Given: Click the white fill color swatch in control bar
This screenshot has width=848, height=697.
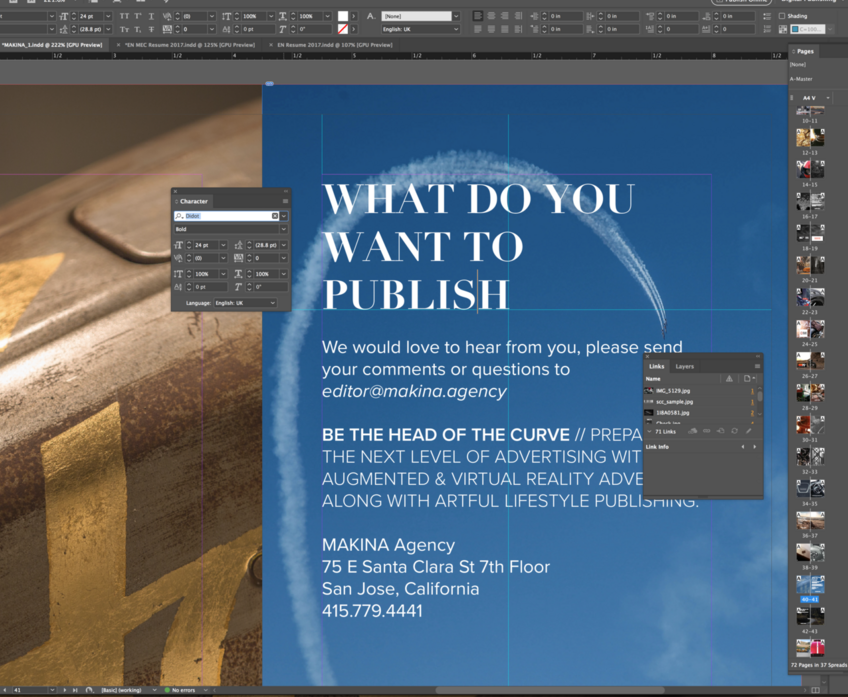Looking at the screenshot, I should 343,16.
